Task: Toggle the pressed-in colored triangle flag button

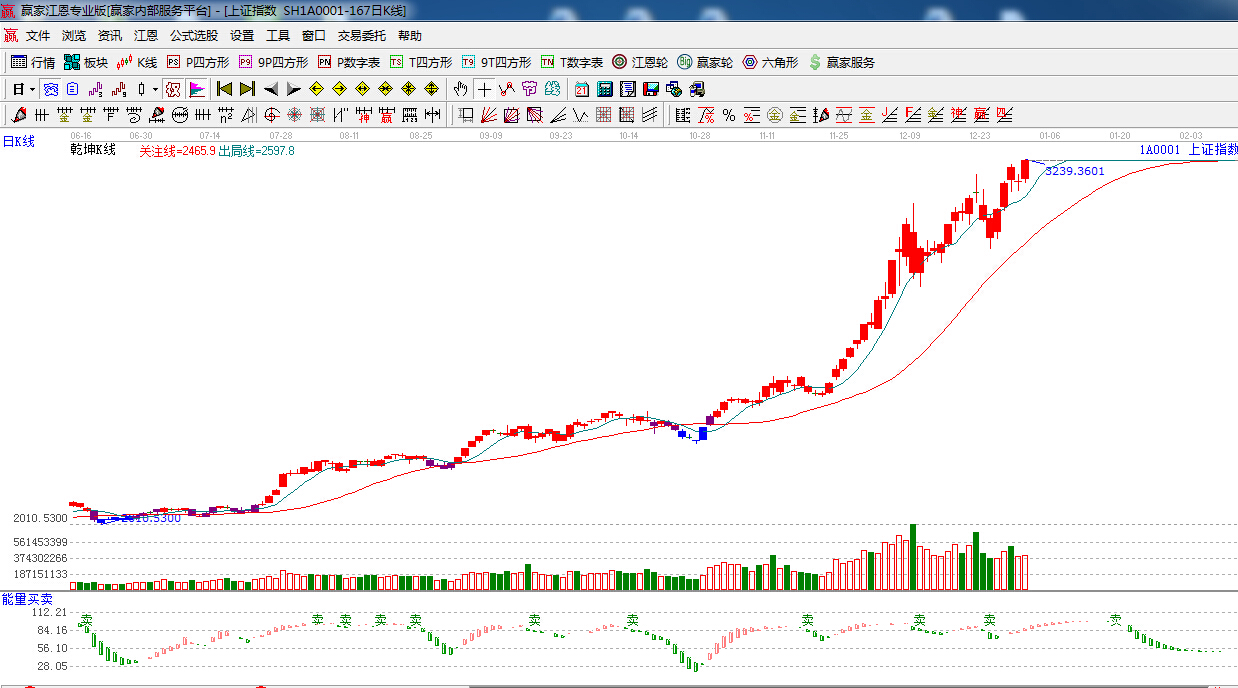Action: [196, 89]
